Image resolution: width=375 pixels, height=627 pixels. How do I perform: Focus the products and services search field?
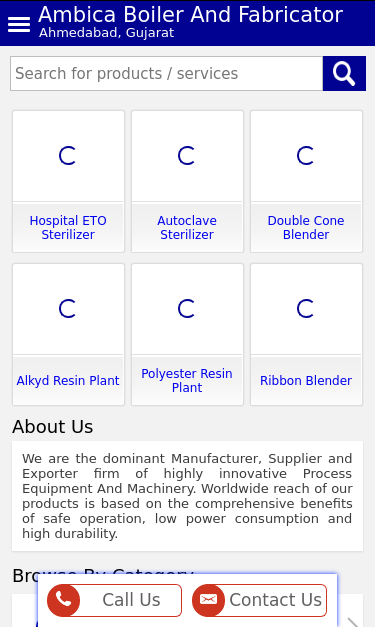click(167, 74)
